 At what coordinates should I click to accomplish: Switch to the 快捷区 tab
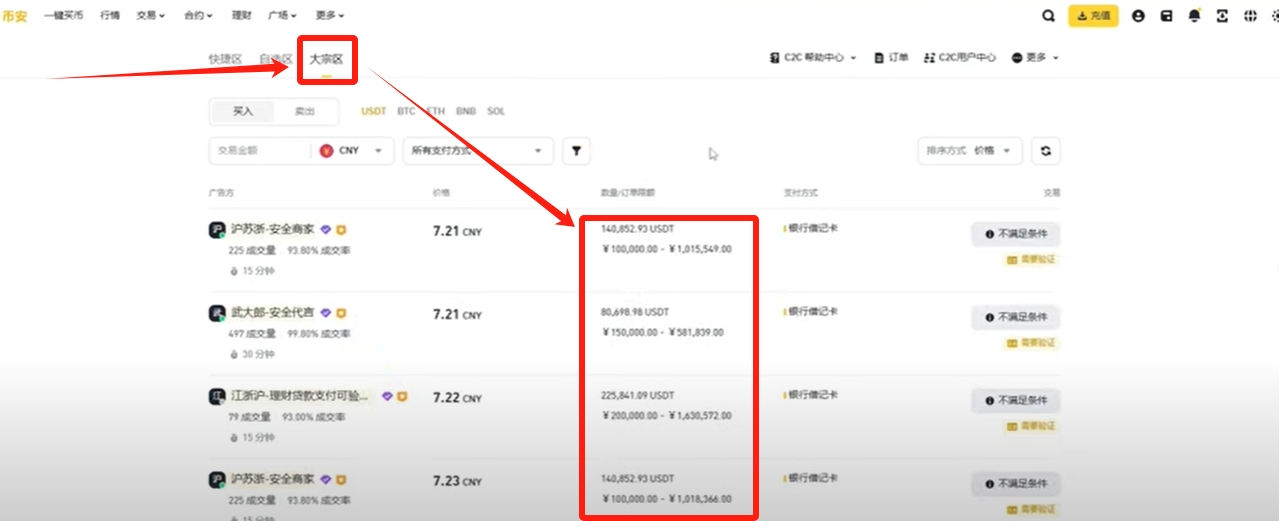coord(225,59)
